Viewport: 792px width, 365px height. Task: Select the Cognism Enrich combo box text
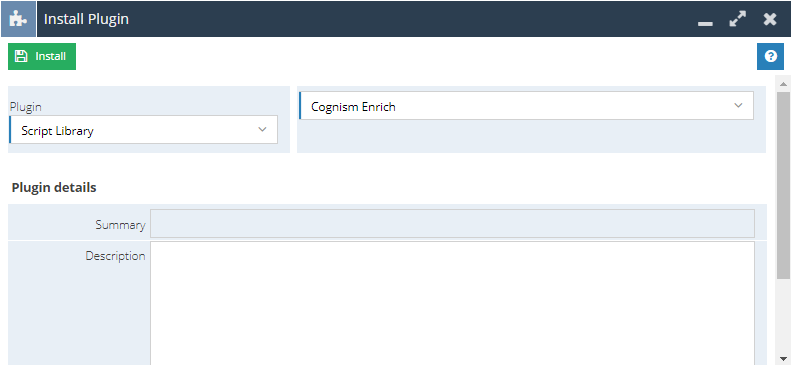[x=353, y=107]
